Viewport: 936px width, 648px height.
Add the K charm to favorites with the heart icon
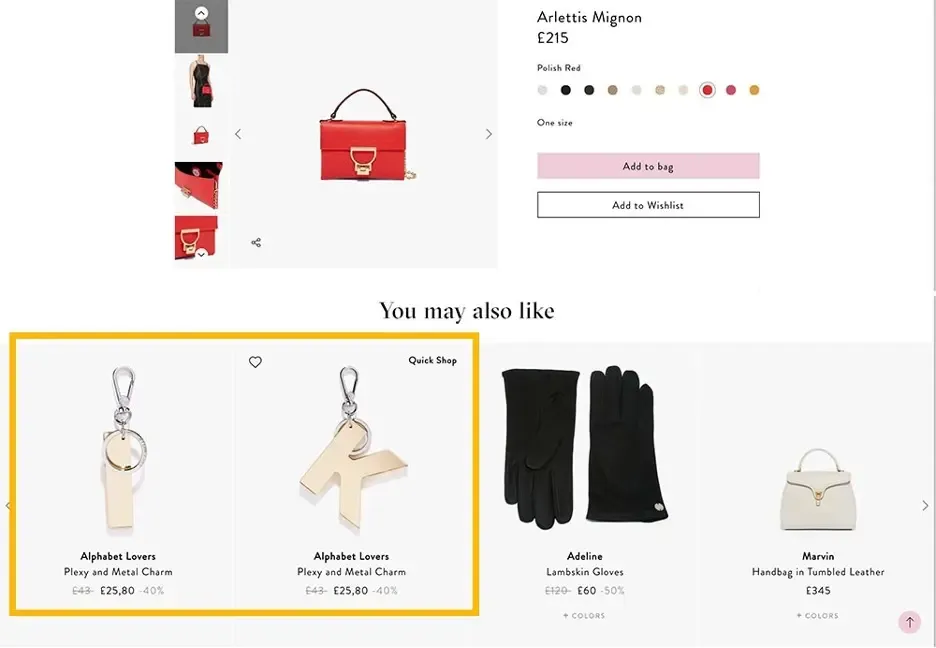click(x=255, y=362)
